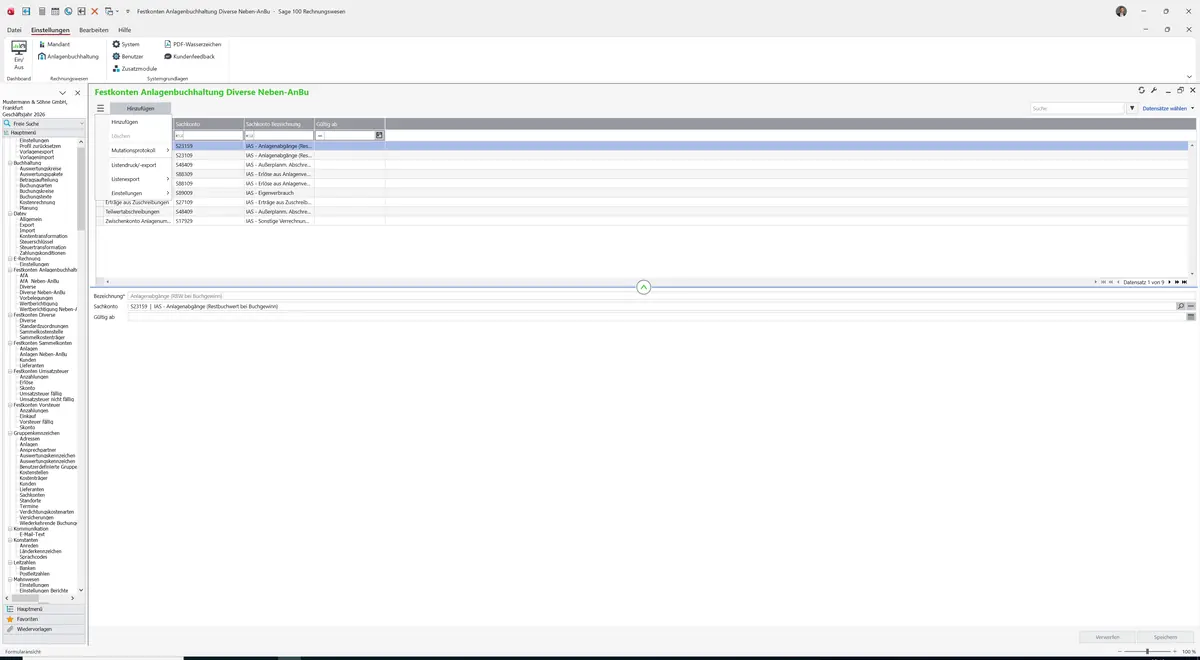Select the grid row with Sachkonto S89009
Viewport: 1200px width, 660px height.
click(643, 193)
